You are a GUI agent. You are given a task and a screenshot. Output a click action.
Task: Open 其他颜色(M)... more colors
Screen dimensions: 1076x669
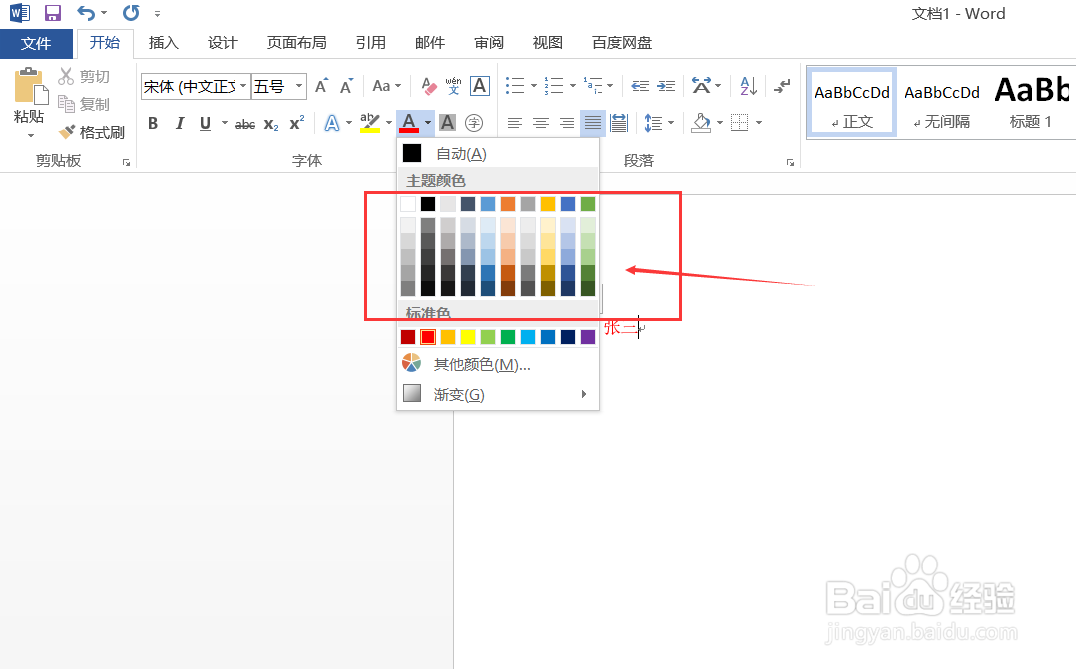point(498,364)
